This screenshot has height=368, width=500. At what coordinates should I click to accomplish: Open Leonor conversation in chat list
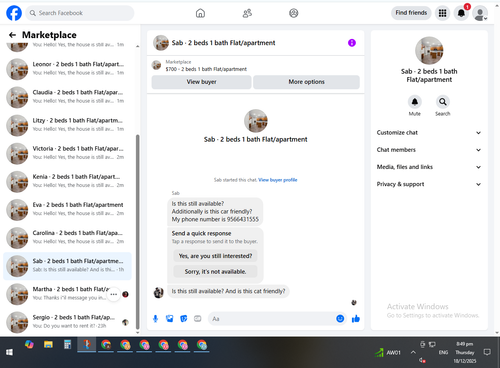tap(67, 68)
